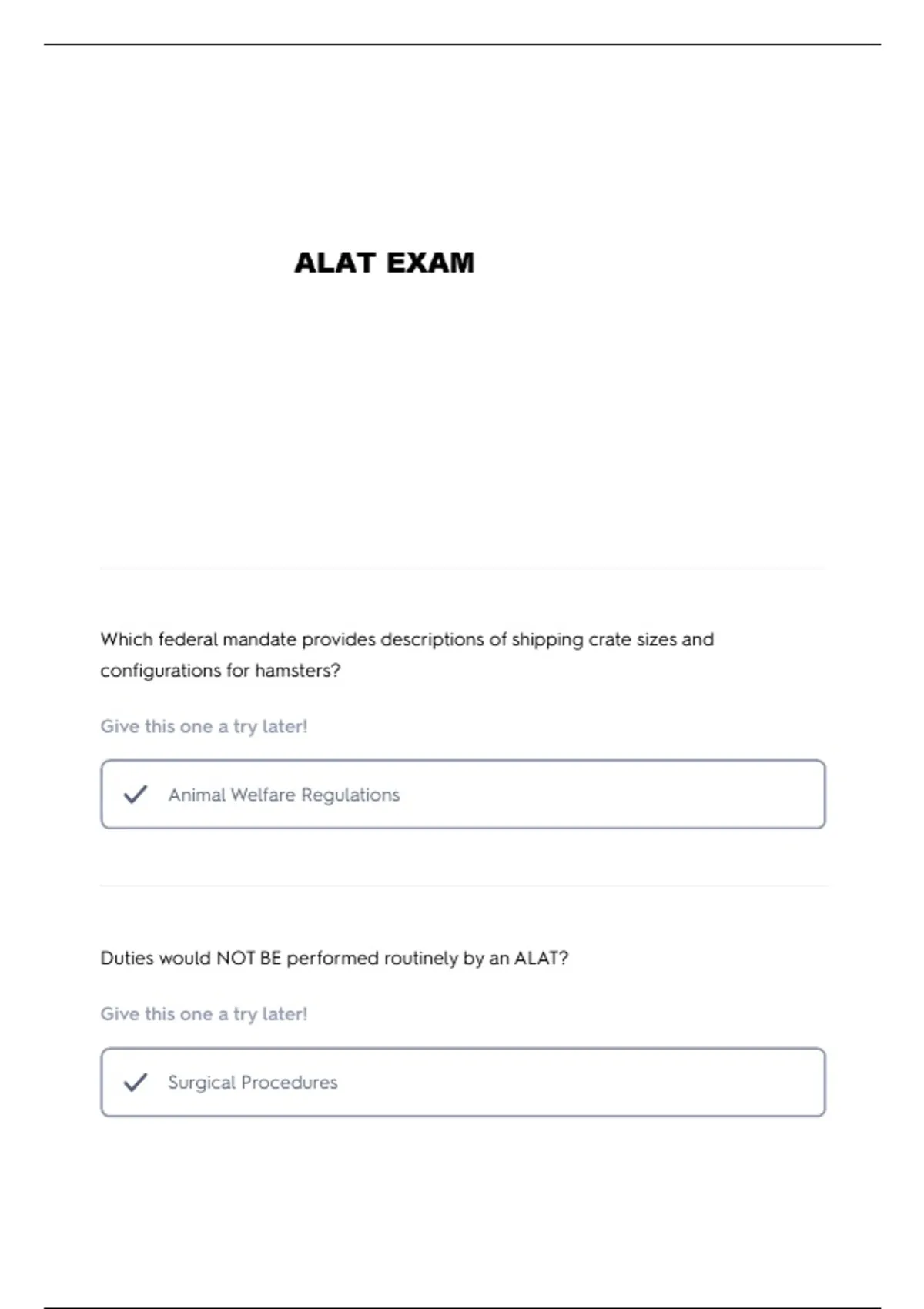
Task: Click the checkmark beside Surgical Procedures
Action: click(136, 1082)
